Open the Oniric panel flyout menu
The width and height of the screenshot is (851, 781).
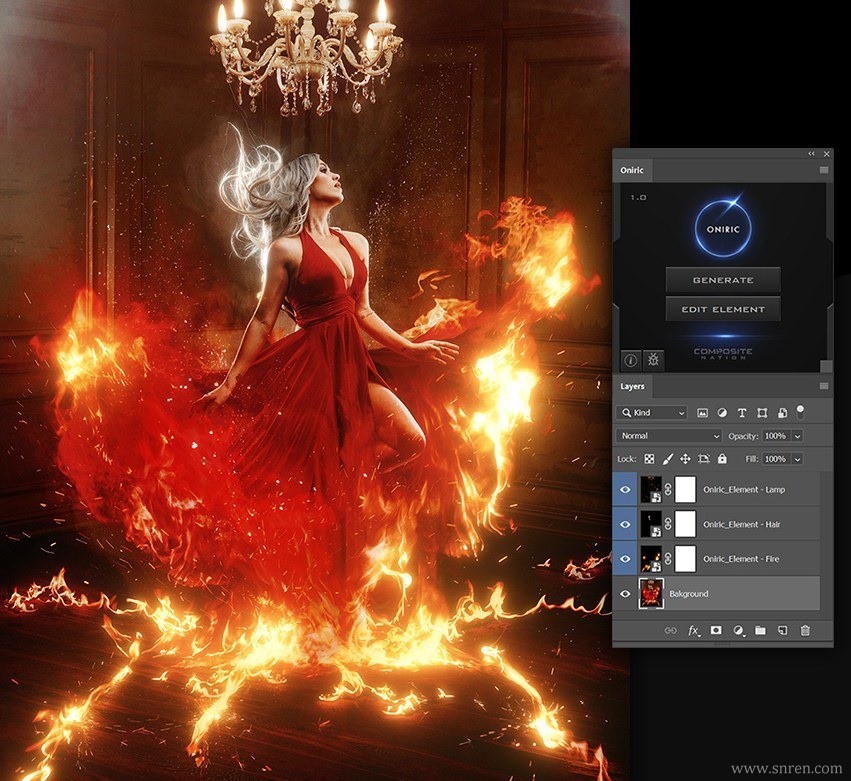[824, 170]
